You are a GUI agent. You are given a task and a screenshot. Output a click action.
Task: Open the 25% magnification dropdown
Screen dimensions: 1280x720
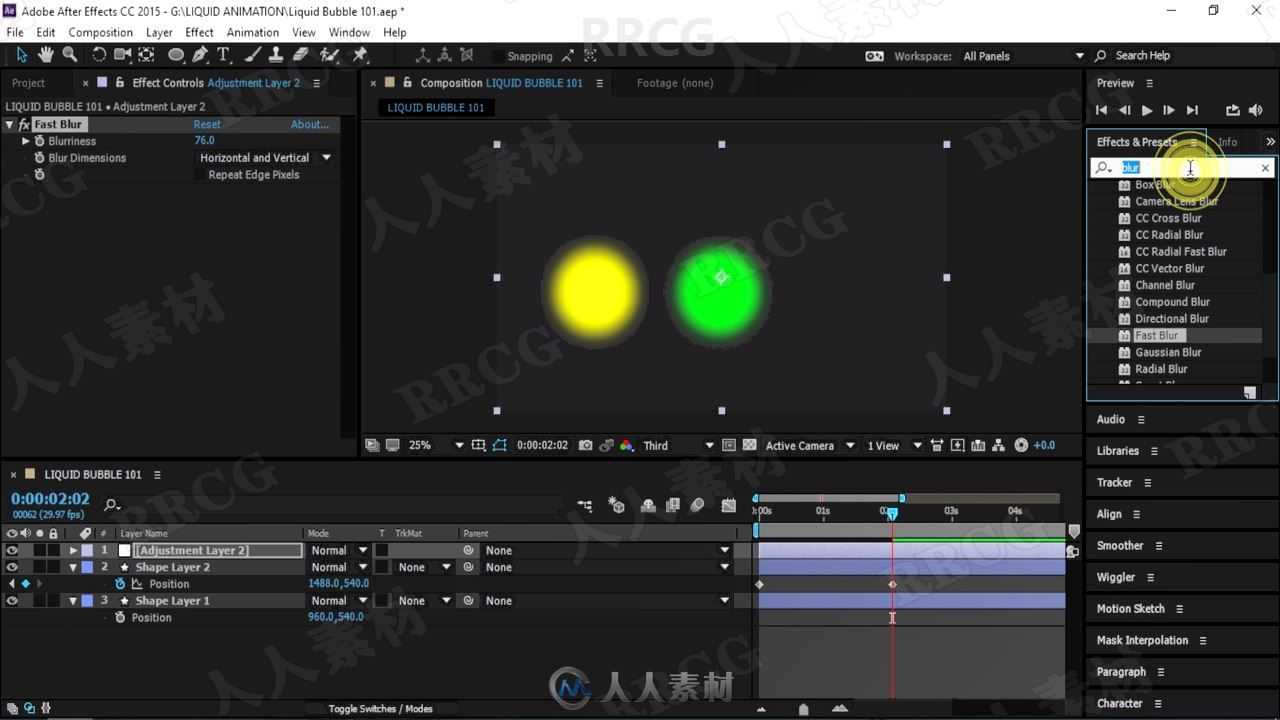[x=437, y=445]
